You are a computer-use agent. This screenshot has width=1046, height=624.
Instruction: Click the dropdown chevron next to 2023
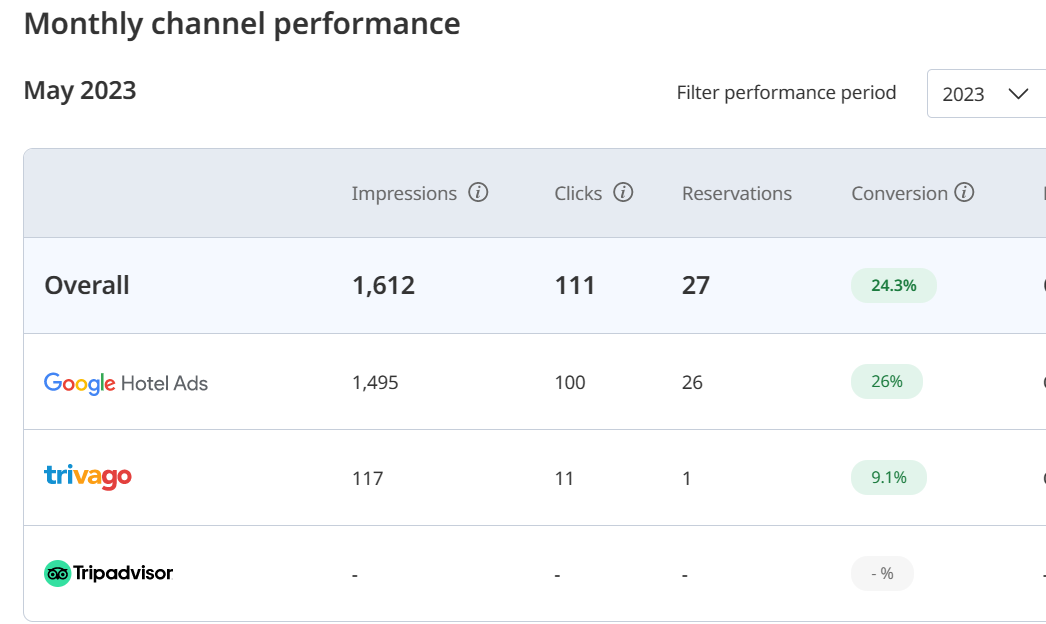pyautogui.click(x=1018, y=94)
